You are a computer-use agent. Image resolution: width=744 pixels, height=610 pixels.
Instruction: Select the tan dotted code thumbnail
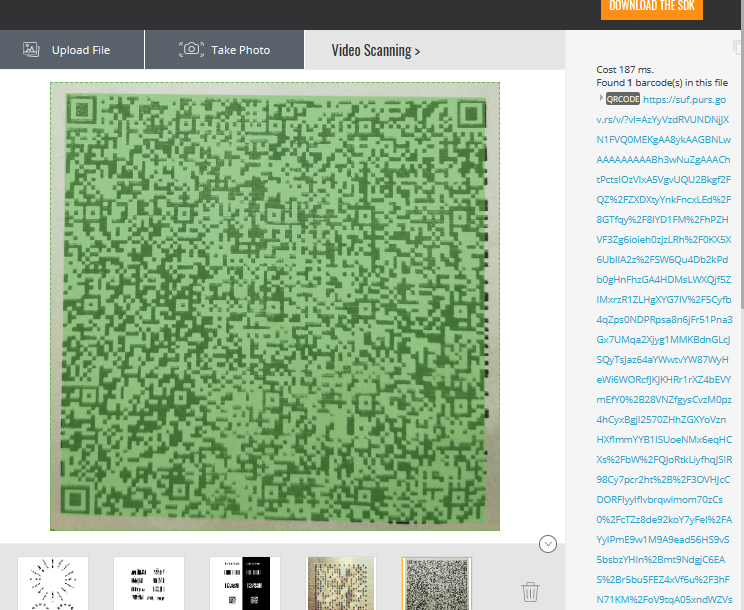341,583
